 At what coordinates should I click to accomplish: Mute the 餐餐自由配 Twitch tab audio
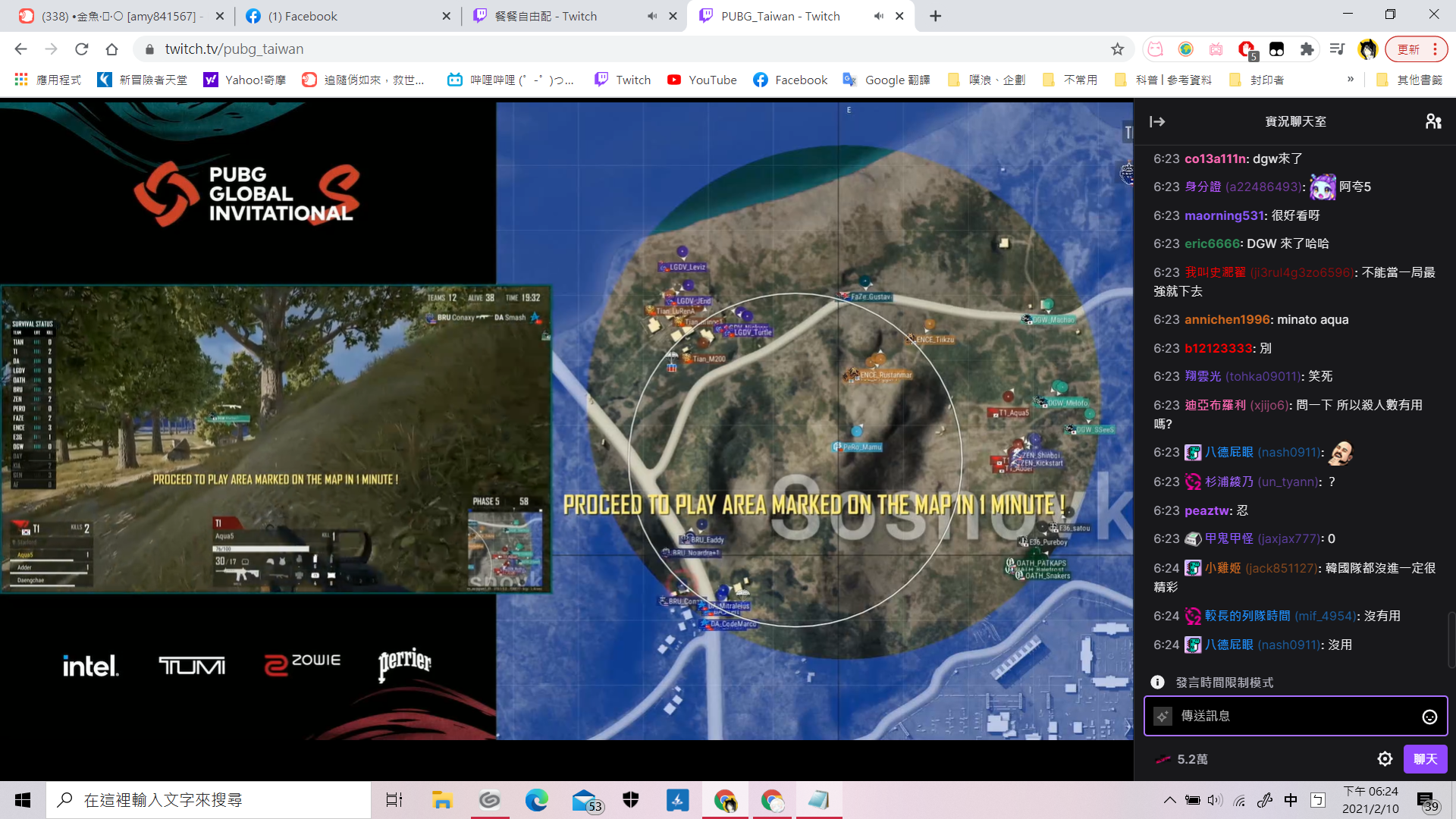[651, 16]
